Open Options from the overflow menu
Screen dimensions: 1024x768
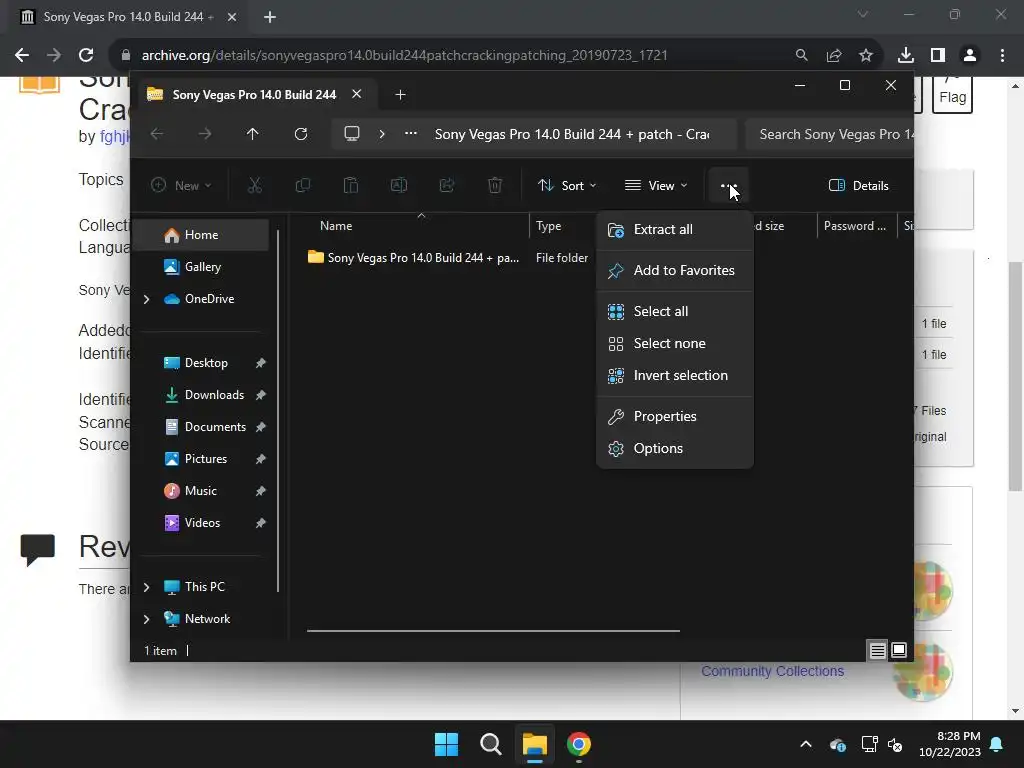click(x=675, y=449)
